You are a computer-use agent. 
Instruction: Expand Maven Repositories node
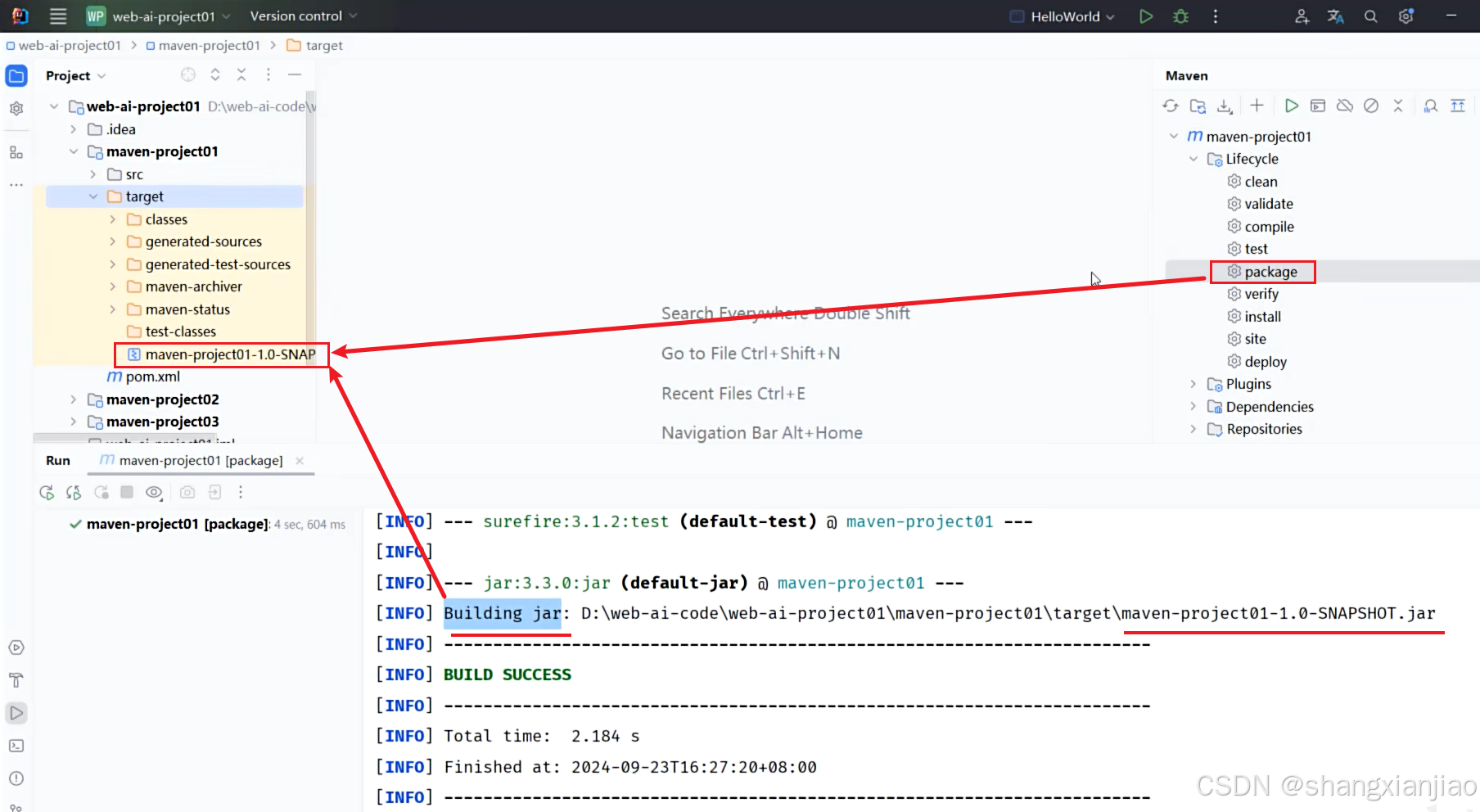(x=1193, y=429)
